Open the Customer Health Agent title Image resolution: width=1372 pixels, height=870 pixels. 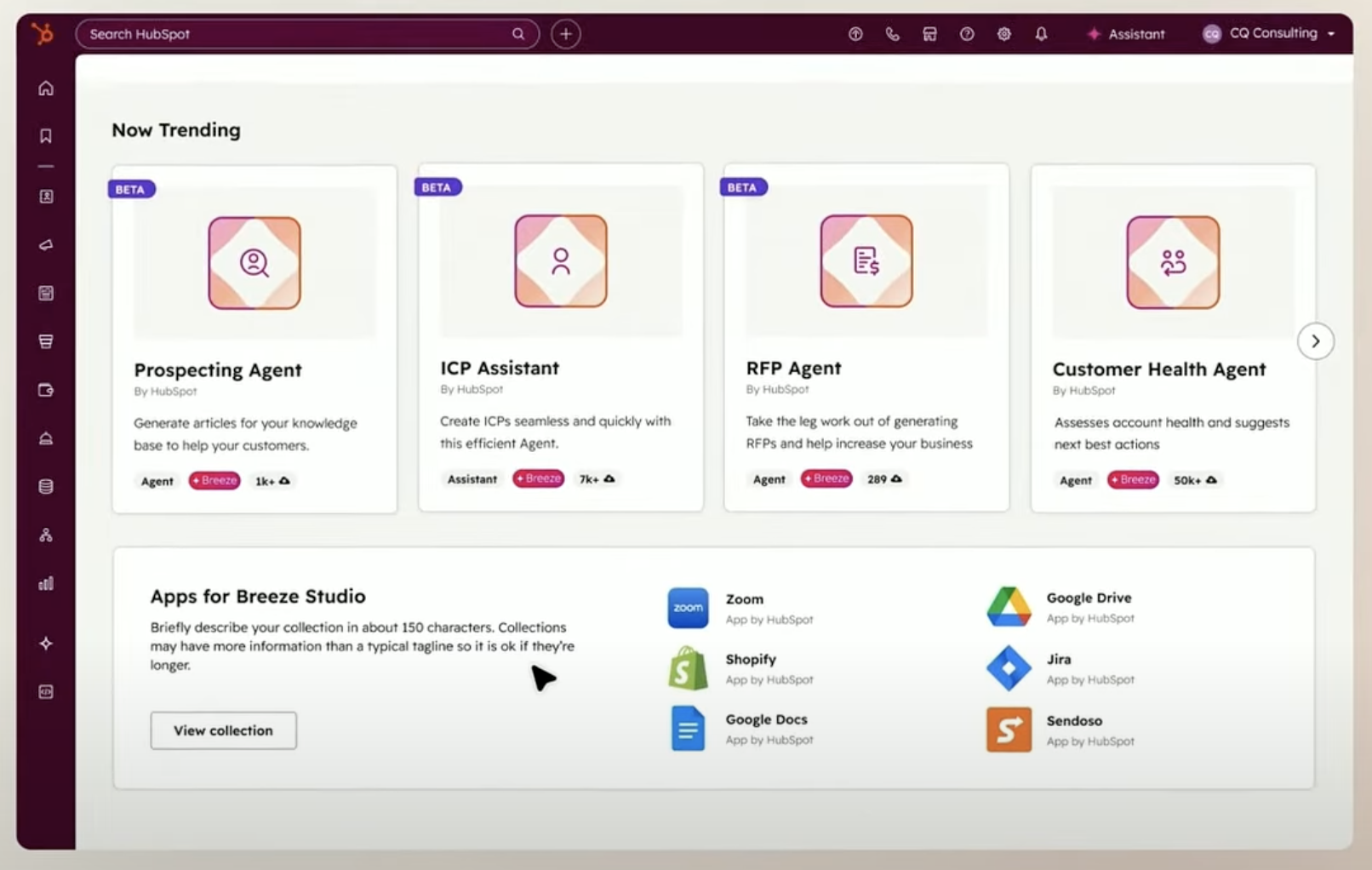pos(1159,369)
